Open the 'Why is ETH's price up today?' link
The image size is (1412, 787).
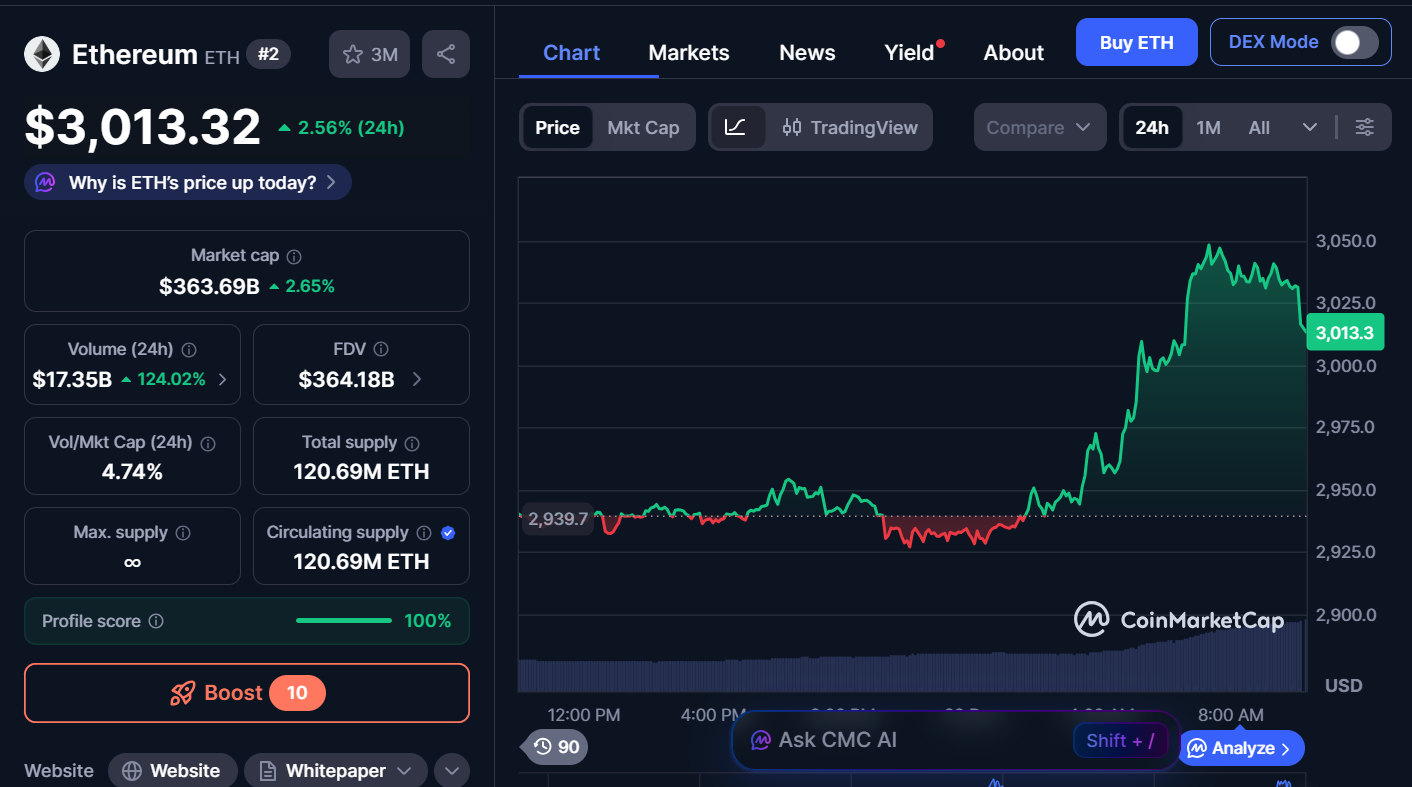pos(187,182)
